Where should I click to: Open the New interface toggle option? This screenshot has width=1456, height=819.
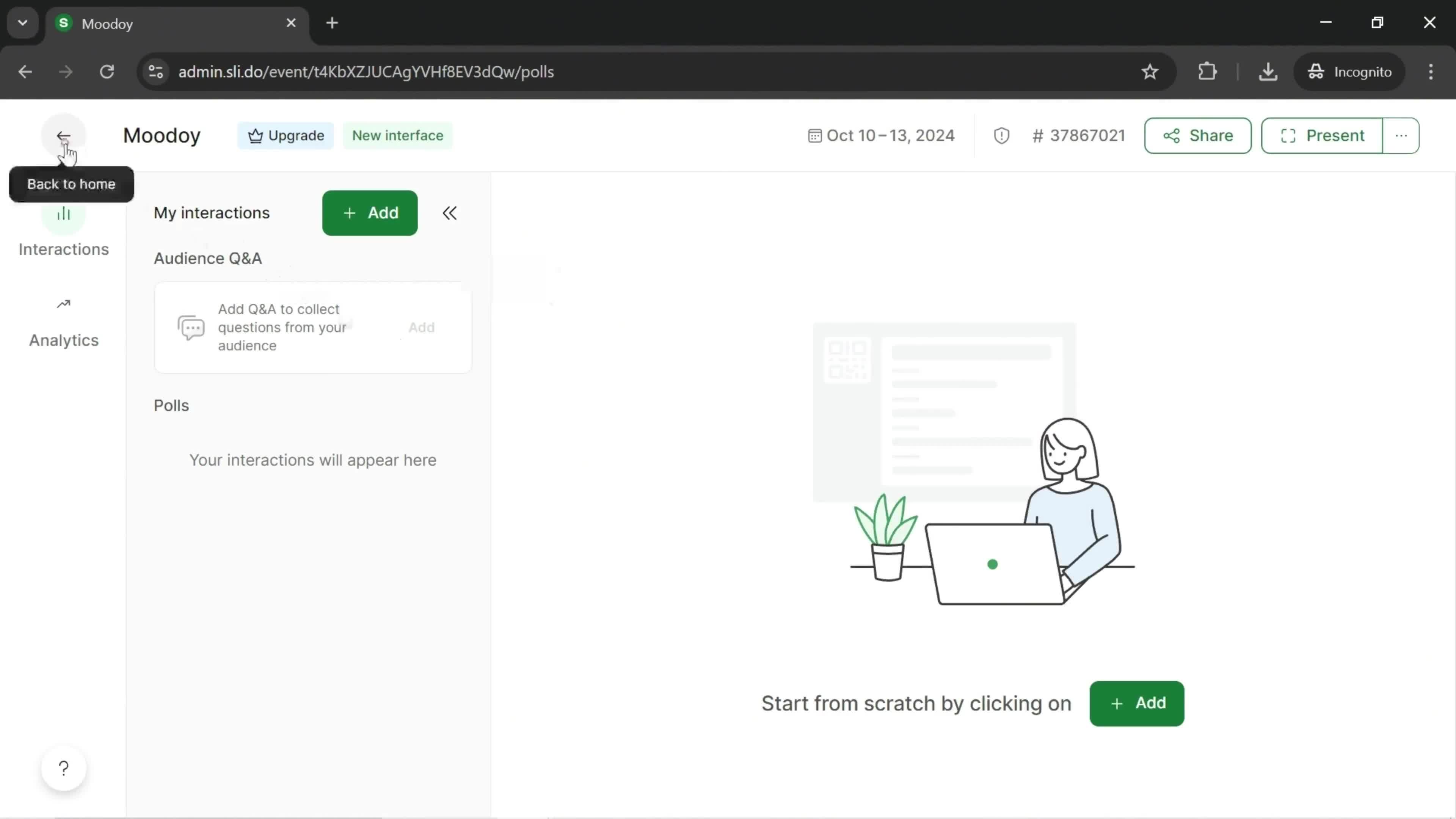click(397, 135)
